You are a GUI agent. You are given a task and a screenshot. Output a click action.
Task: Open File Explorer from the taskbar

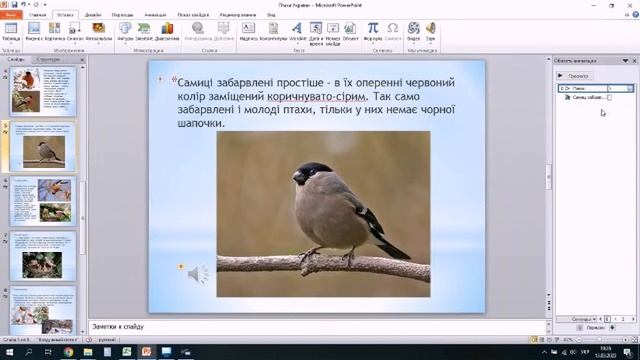(x=88, y=352)
